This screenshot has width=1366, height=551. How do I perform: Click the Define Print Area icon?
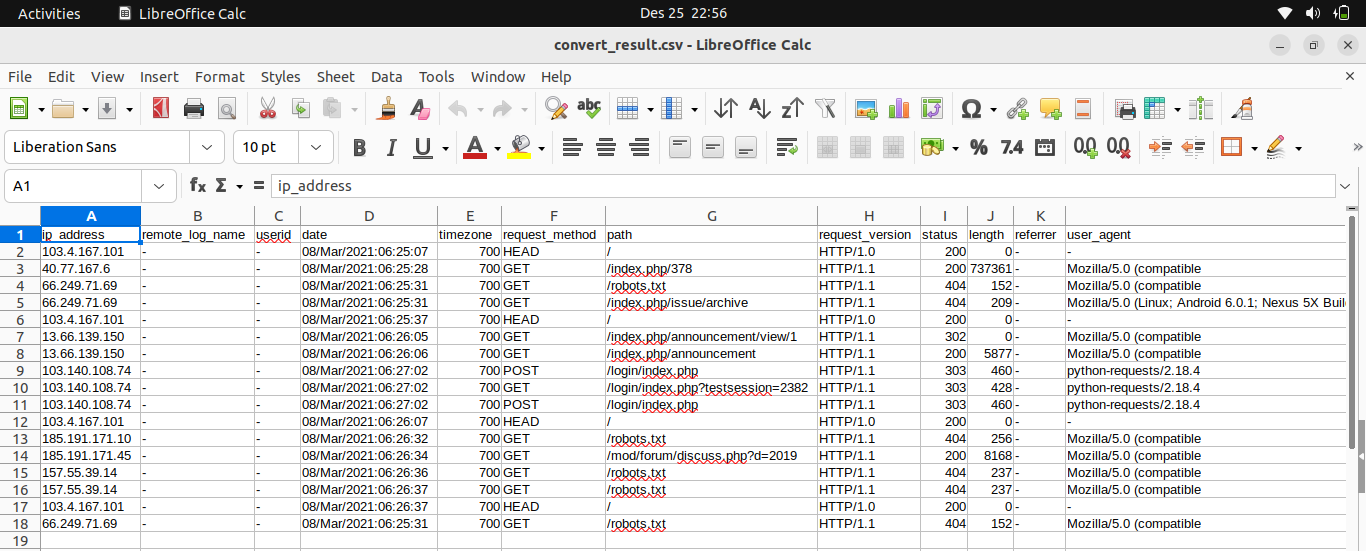point(1125,108)
